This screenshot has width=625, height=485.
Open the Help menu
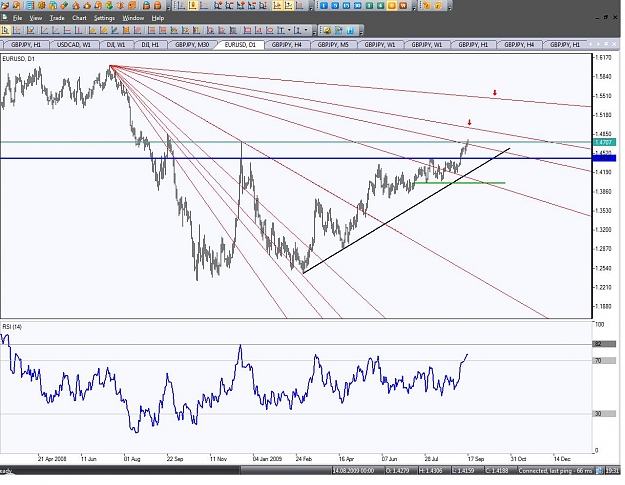(158, 18)
